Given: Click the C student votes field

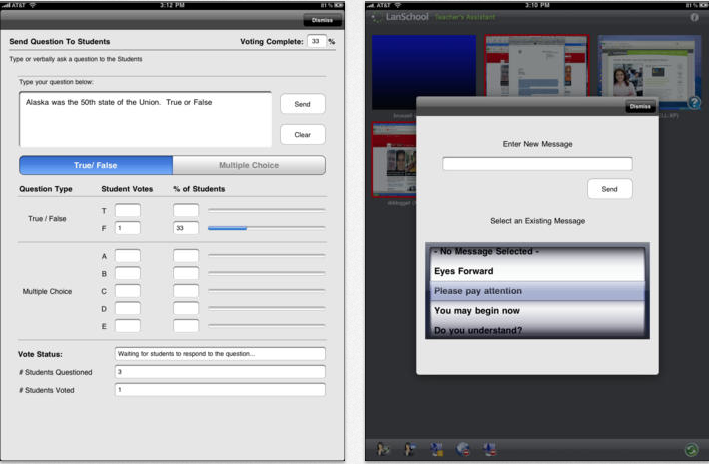Looking at the screenshot, I should tap(128, 291).
